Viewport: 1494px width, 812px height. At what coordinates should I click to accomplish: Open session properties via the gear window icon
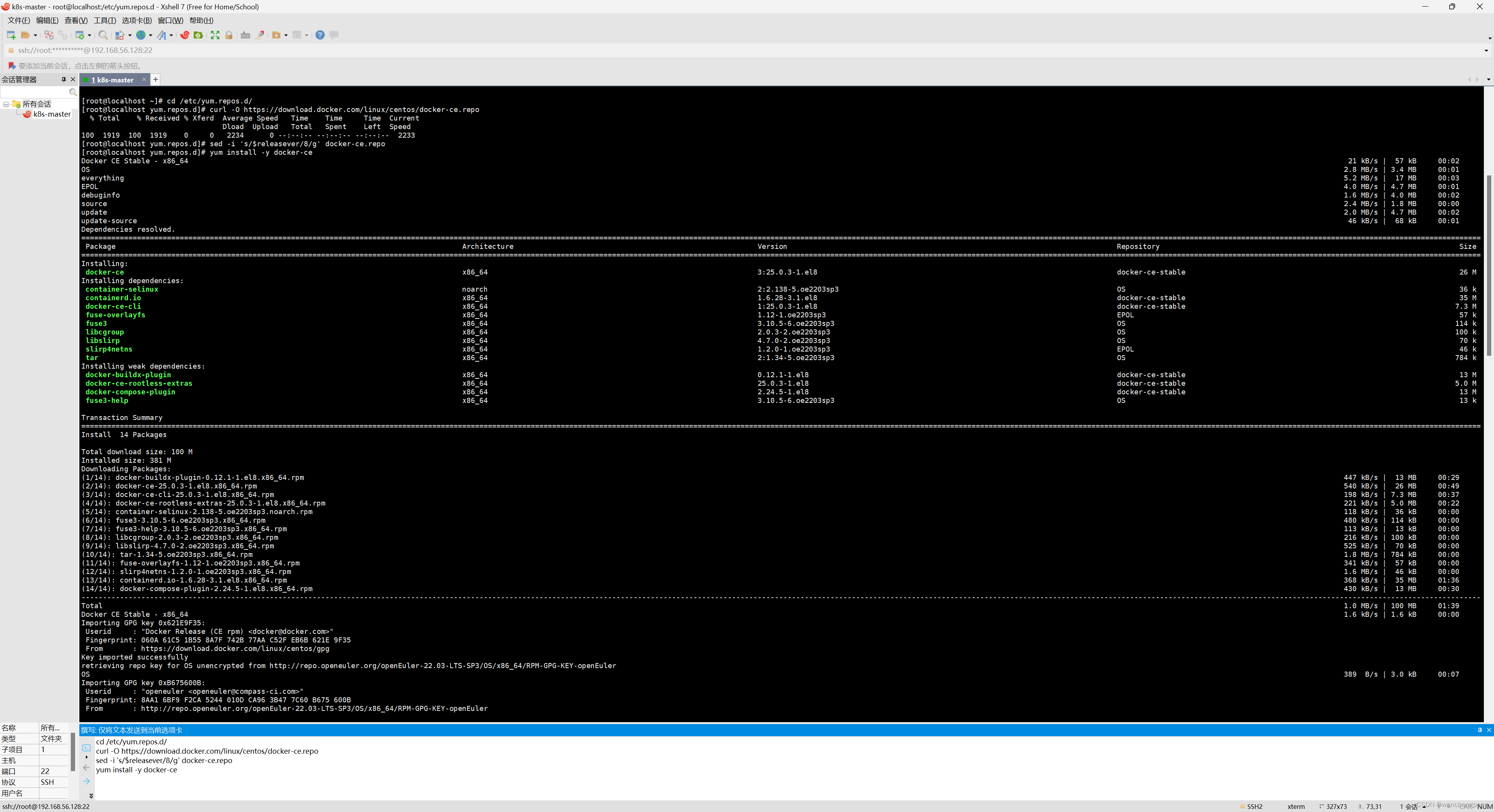coord(79,35)
